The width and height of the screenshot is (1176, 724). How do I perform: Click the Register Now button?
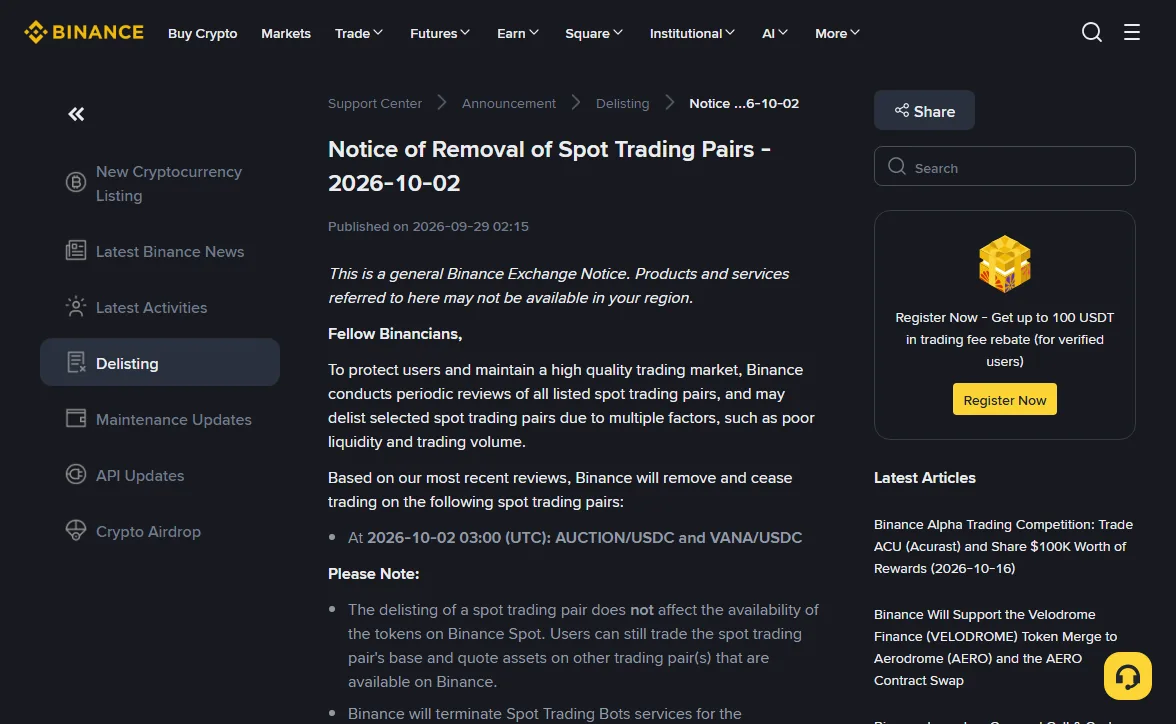(x=1004, y=400)
